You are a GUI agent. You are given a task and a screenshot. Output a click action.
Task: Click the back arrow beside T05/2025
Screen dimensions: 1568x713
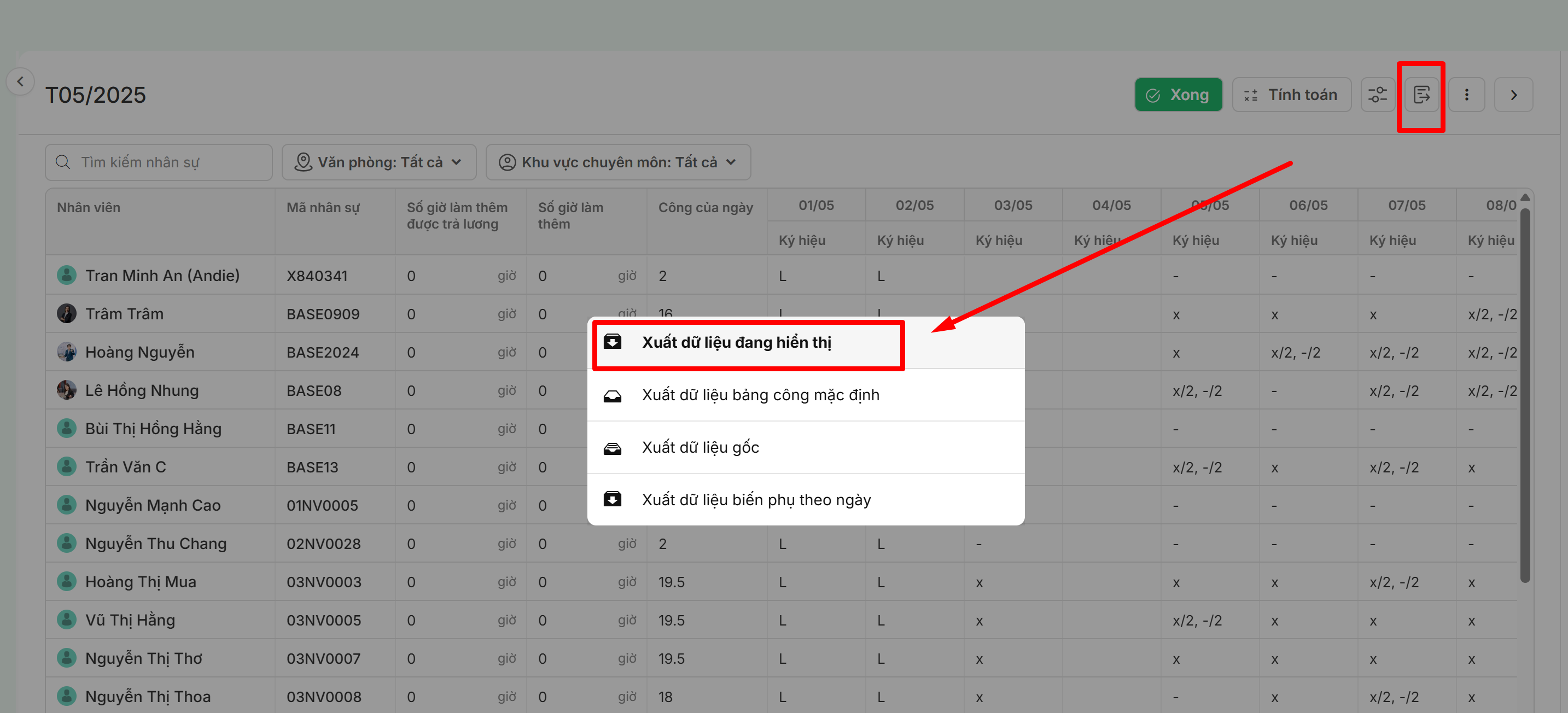click(x=20, y=81)
